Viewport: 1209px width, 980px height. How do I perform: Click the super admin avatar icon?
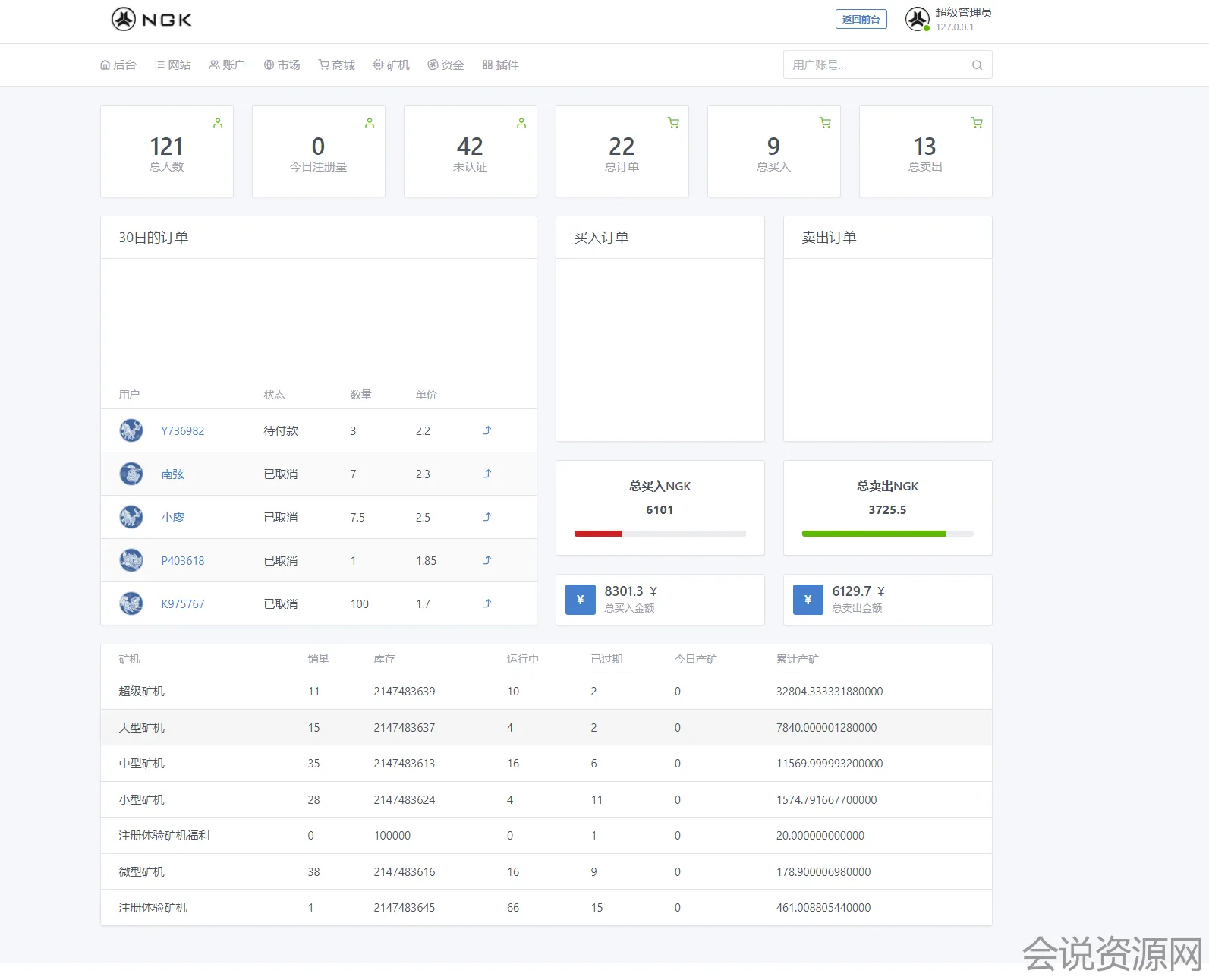(917, 19)
